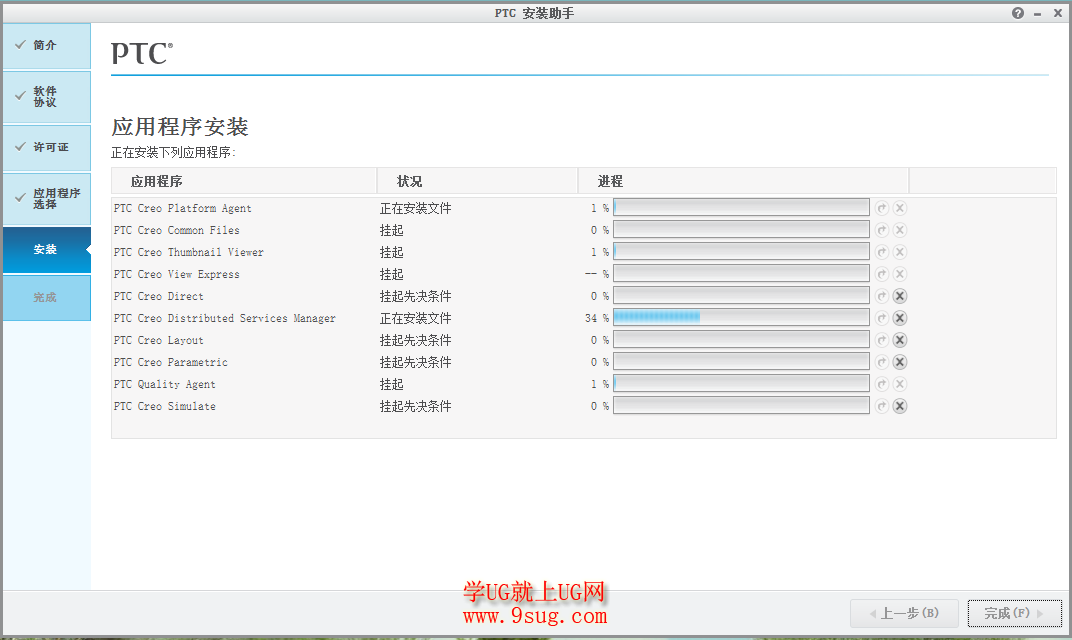Click the PTC Quality Agent progress bar

[x=741, y=384]
